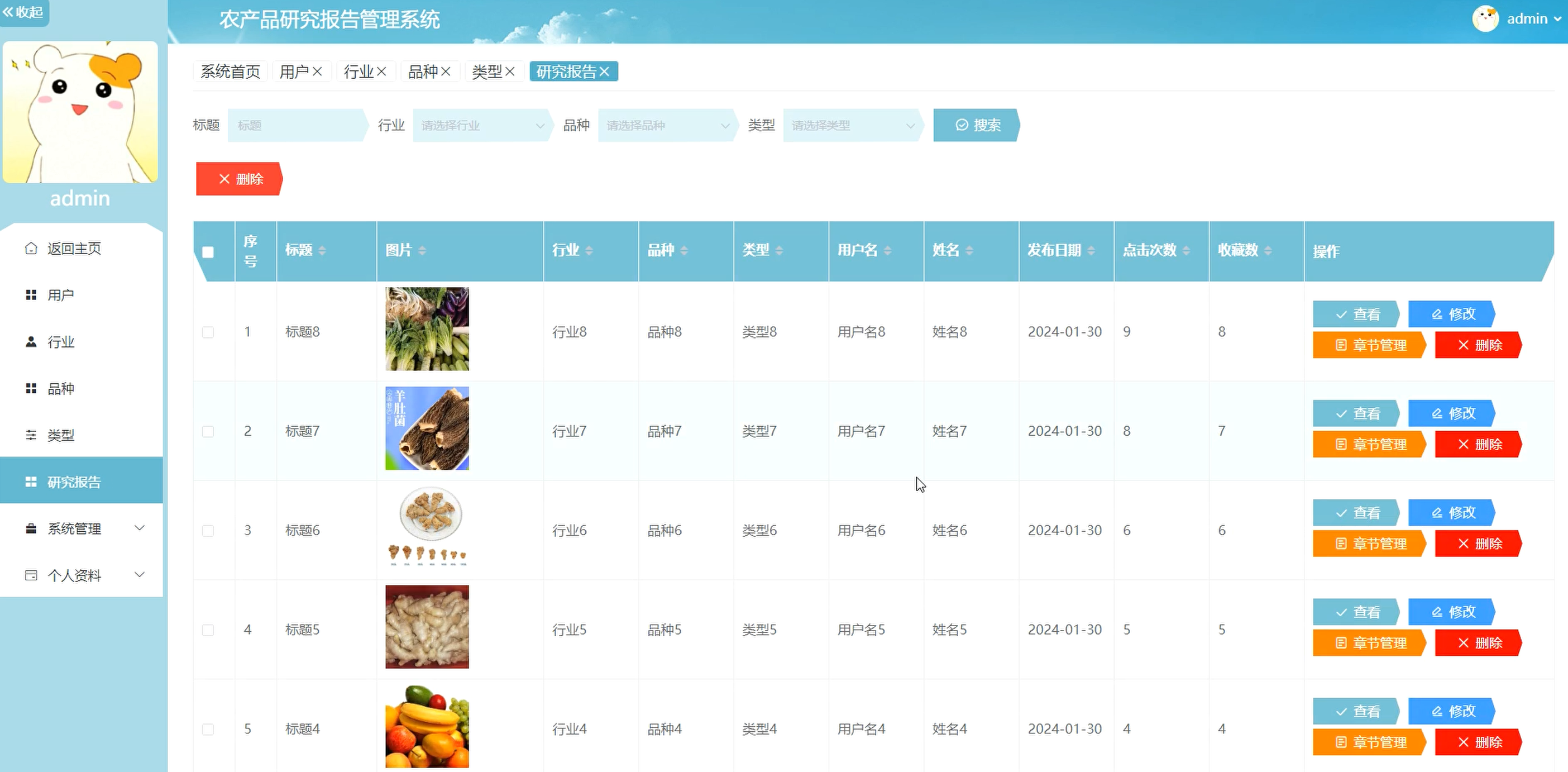
Task: Click 修改 for row 标题5
Action: point(1452,612)
